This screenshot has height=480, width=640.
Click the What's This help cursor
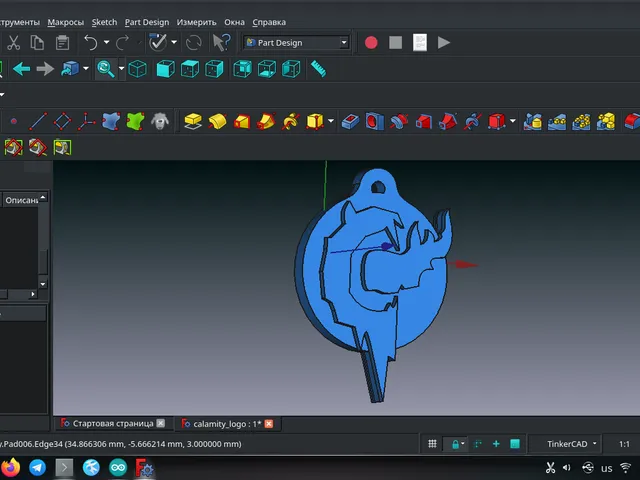click(x=222, y=42)
